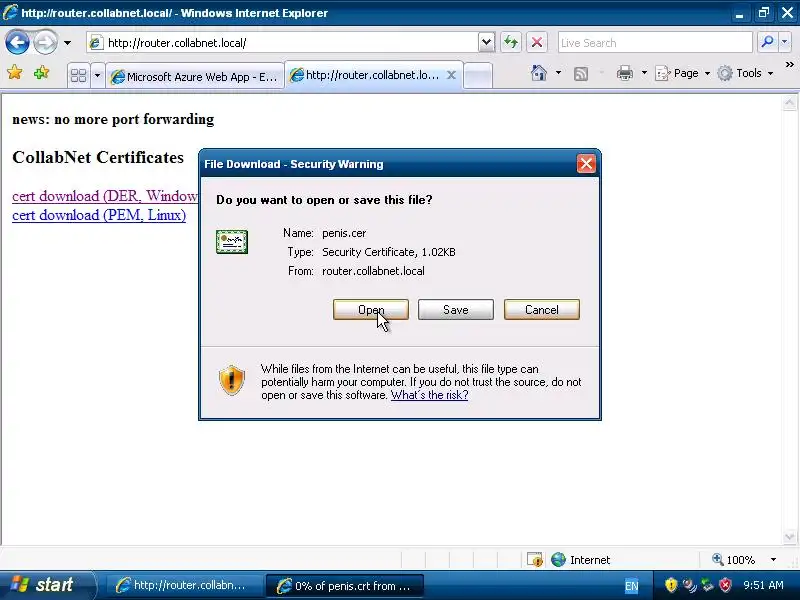
Task: Stop loading with the red X
Action: coord(537,42)
